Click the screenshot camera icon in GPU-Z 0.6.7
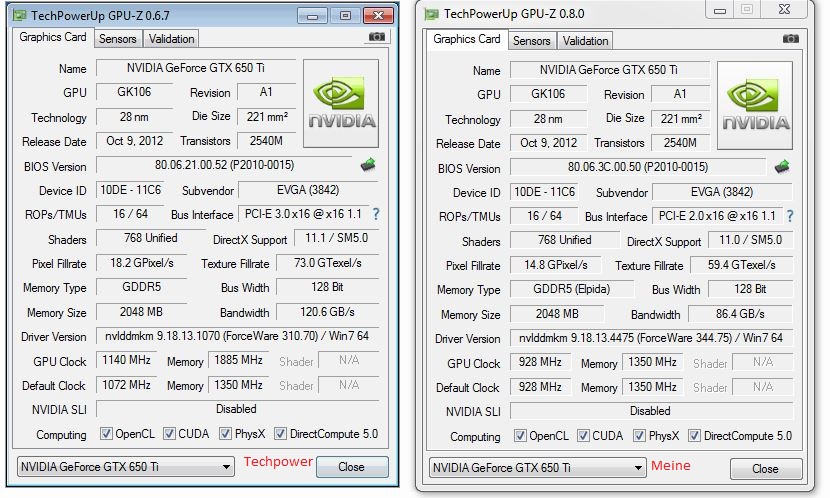This screenshot has width=830, height=498. pyautogui.click(x=376, y=37)
